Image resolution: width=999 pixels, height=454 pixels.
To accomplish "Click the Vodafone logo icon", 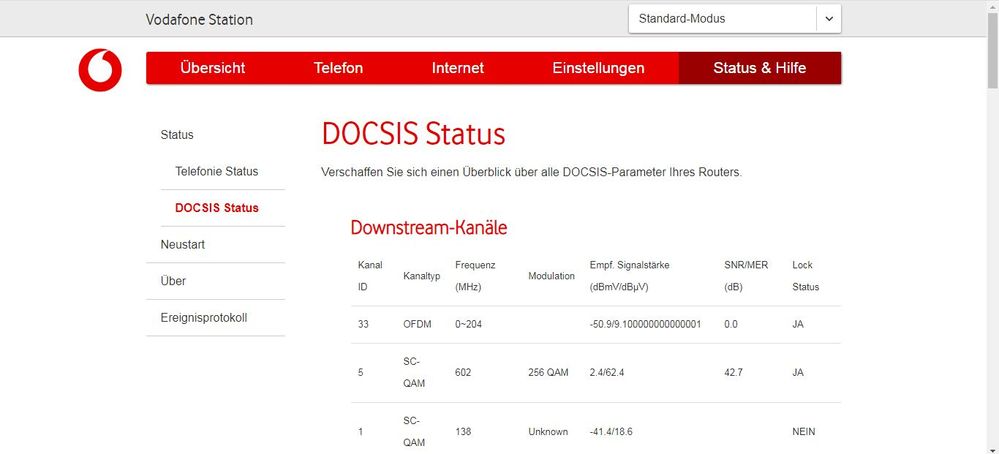I will tap(100, 69).
